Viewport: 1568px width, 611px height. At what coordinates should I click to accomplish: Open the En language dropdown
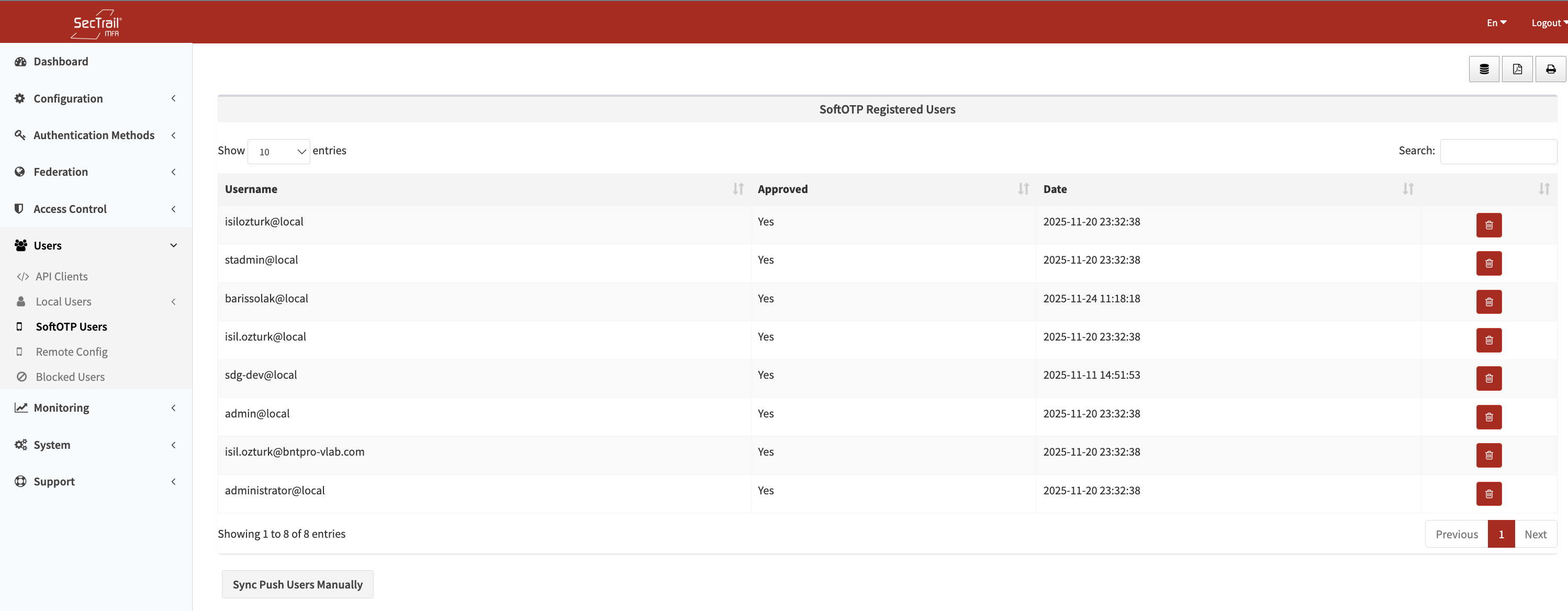1496,23
